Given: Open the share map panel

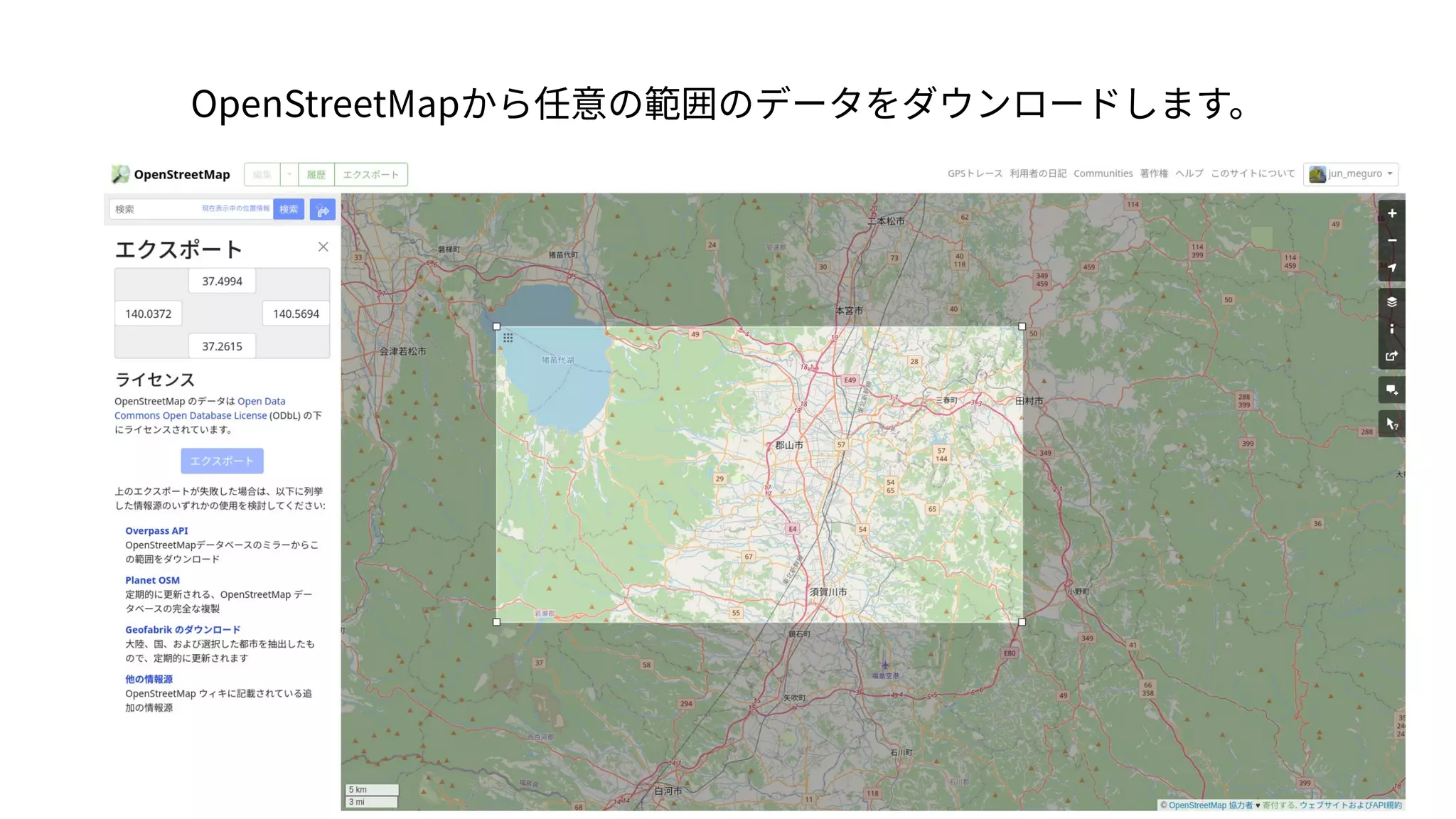Looking at the screenshot, I should (x=1391, y=355).
